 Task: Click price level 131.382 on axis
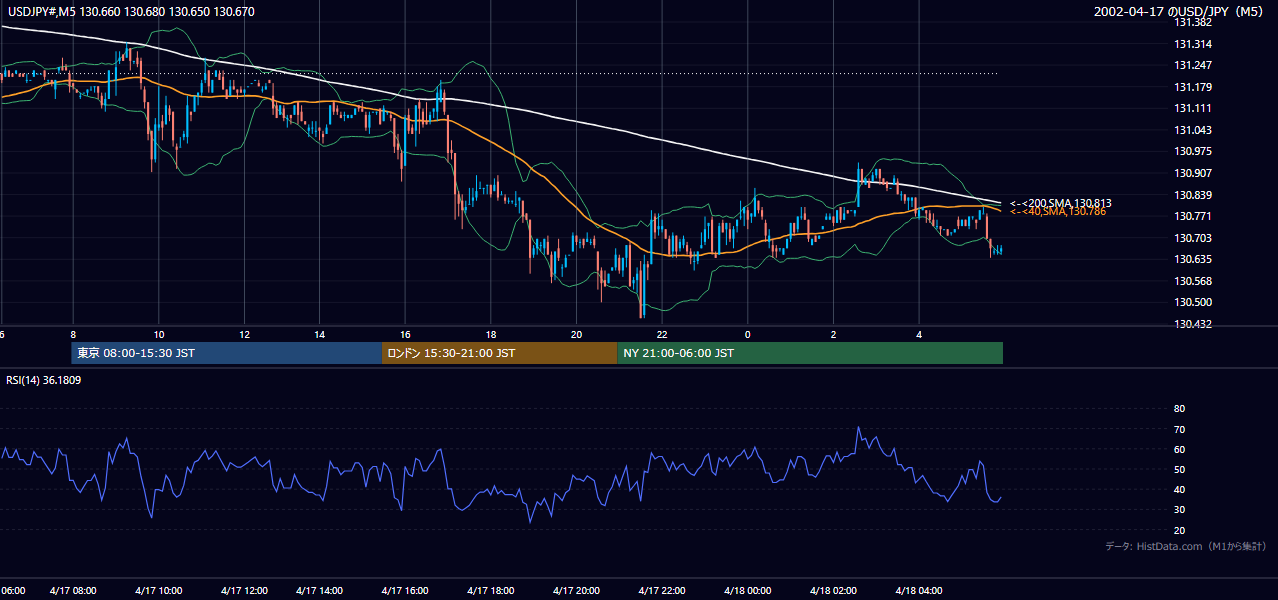(x=1191, y=22)
